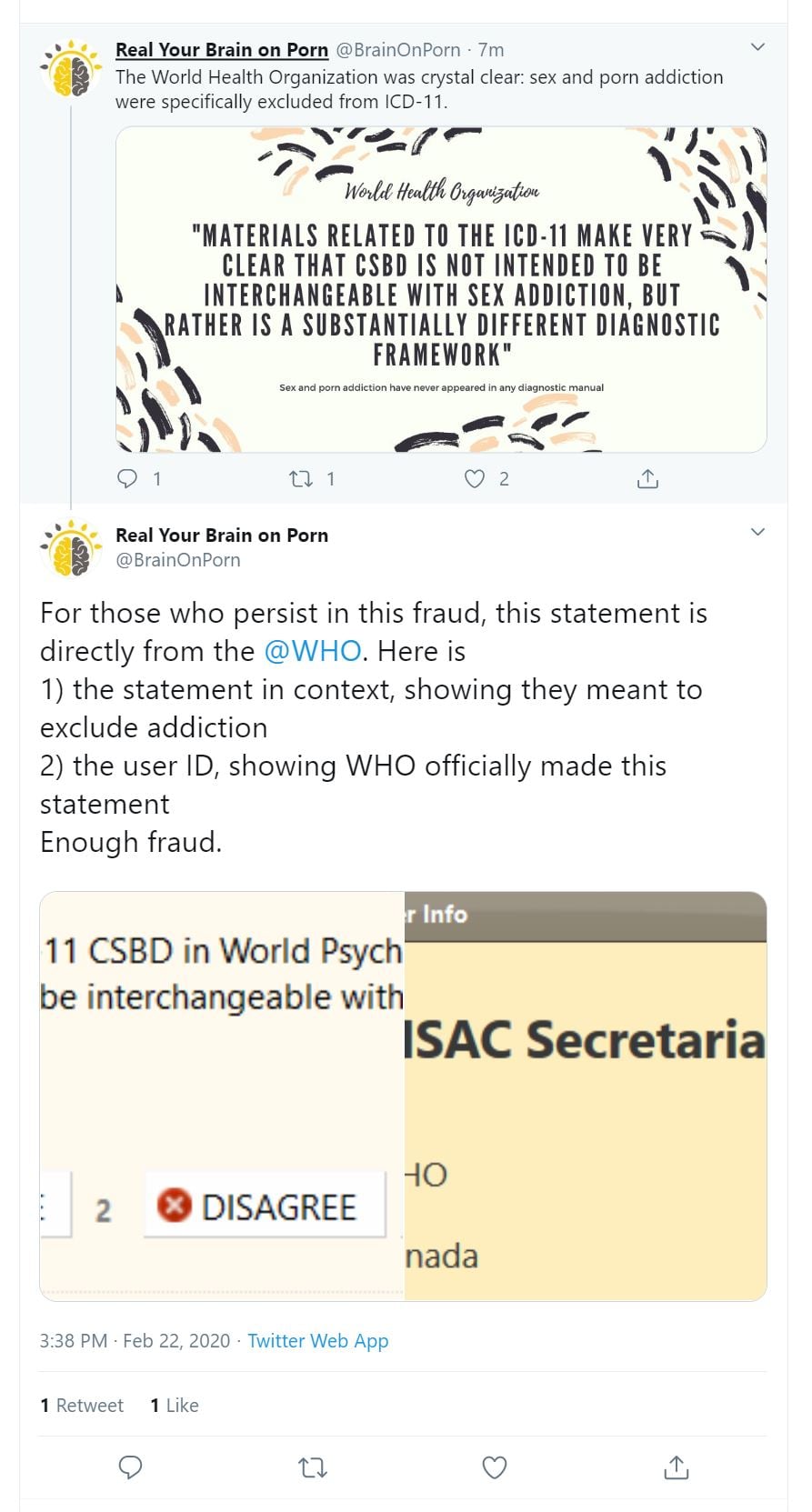The image size is (812, 1512).
Task: Open the right ISAC Secretariat screenshot
Action: coord(585,1096)
